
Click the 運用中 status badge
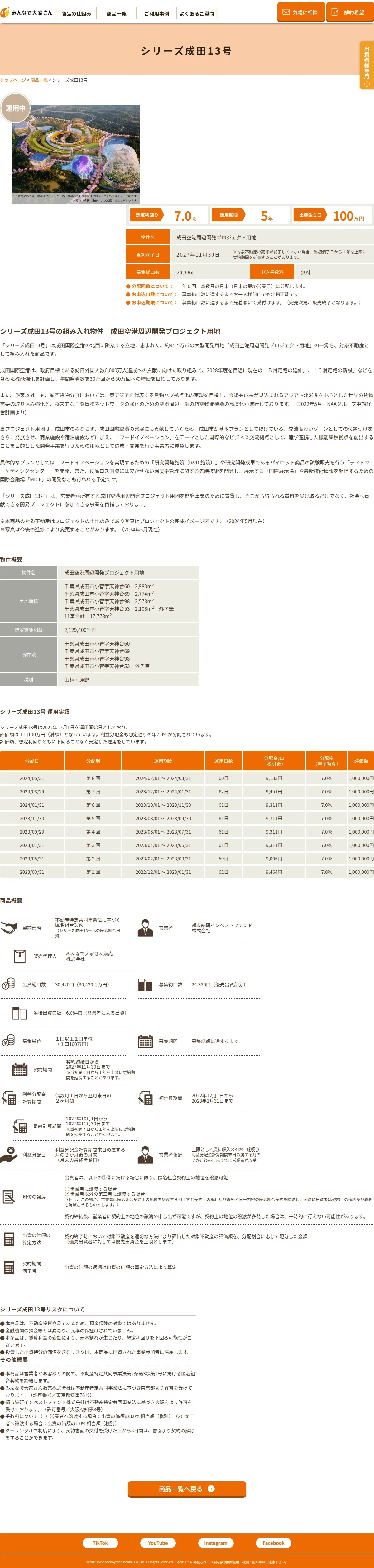click(15, 108)
